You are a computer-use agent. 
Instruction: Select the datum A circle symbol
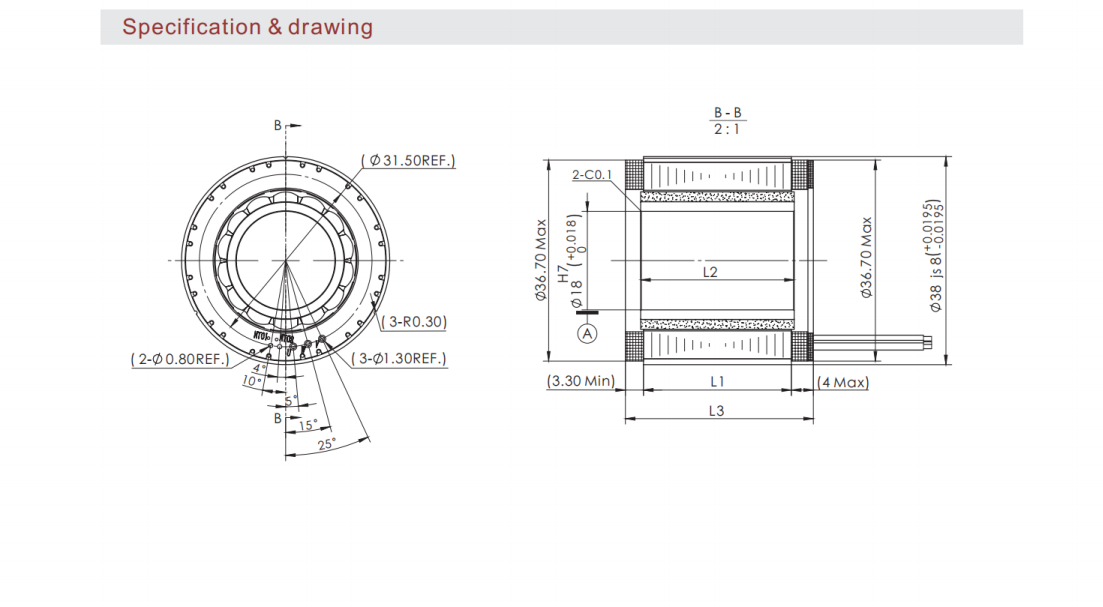[588, 334]
